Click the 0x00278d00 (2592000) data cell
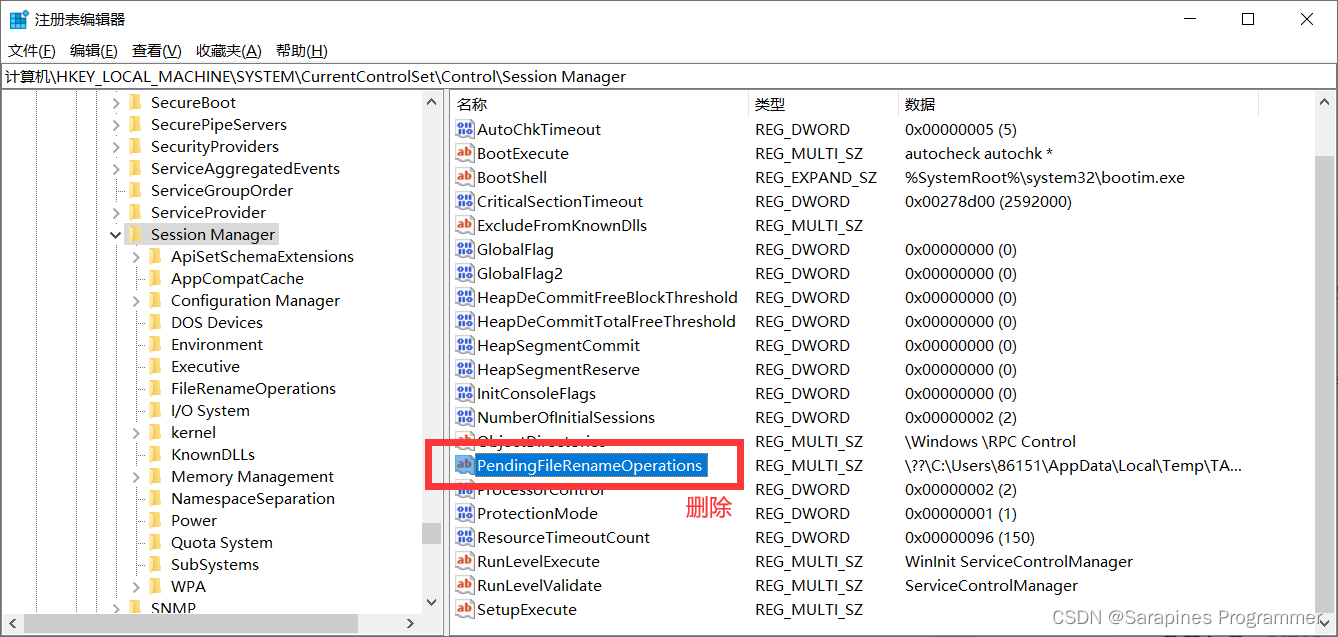Image resolution: width=1338 pixels, height=637 pixels. 988,201
